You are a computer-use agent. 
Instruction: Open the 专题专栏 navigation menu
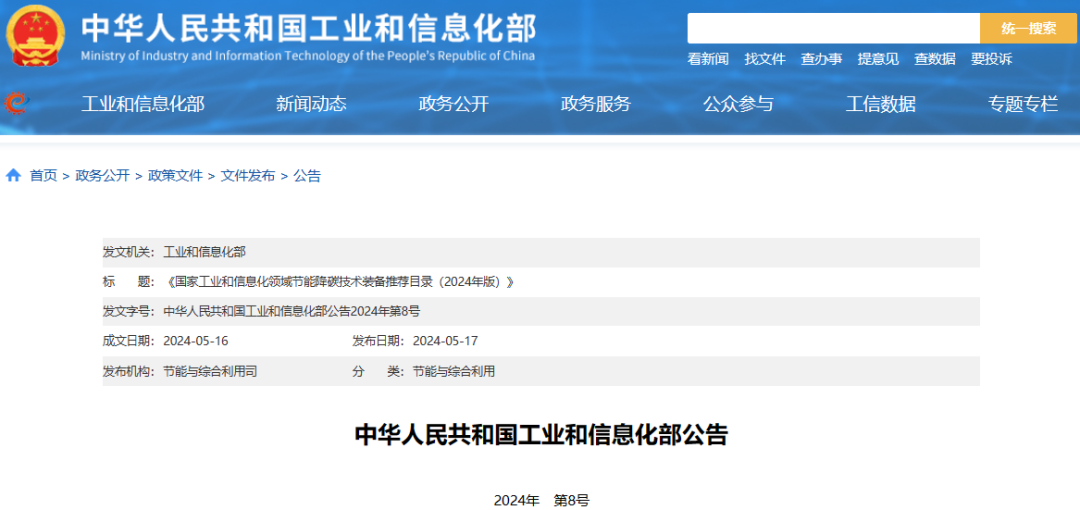[1022, 104]
